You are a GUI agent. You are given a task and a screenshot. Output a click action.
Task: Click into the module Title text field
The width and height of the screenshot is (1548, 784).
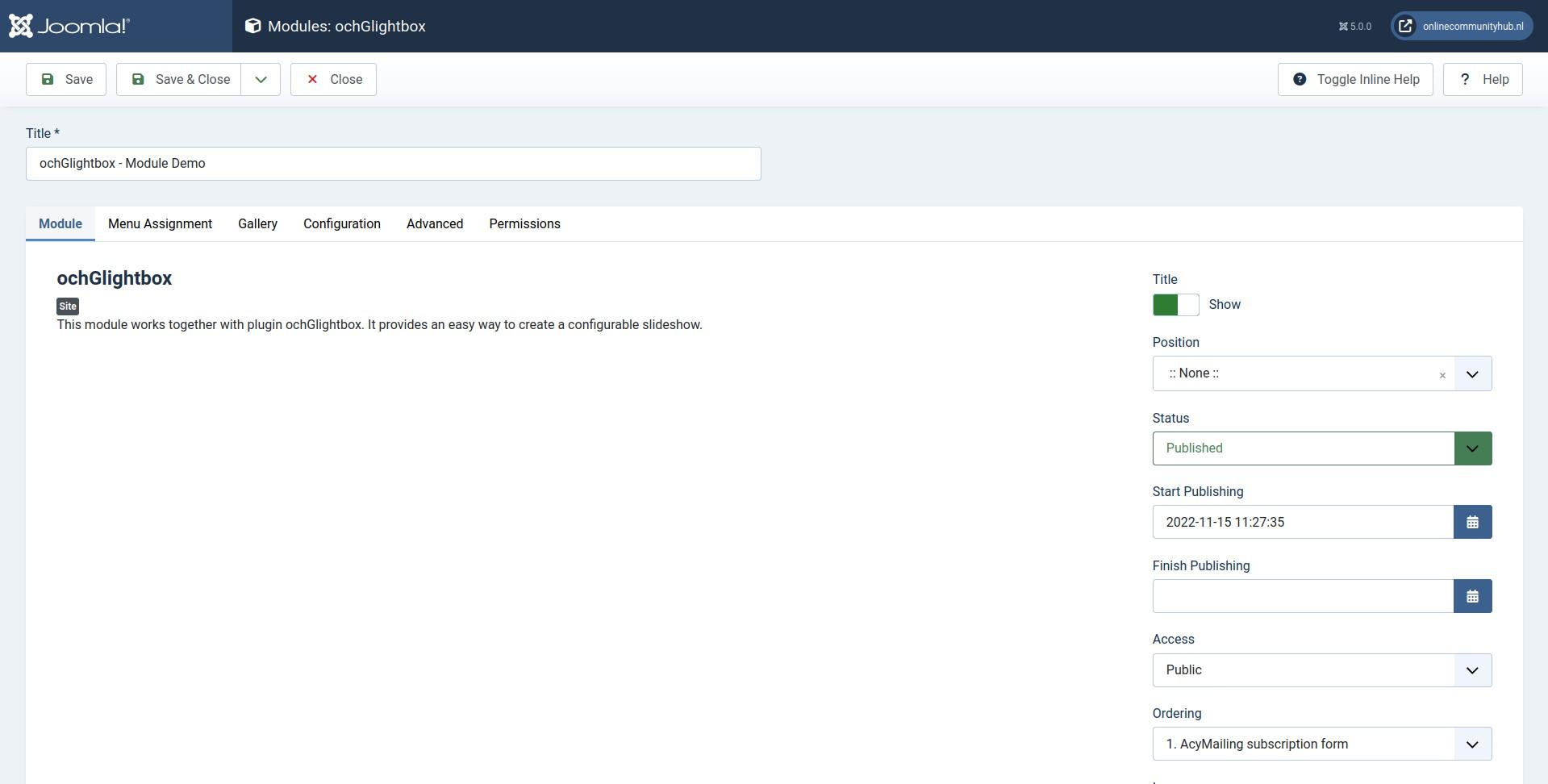394,164
